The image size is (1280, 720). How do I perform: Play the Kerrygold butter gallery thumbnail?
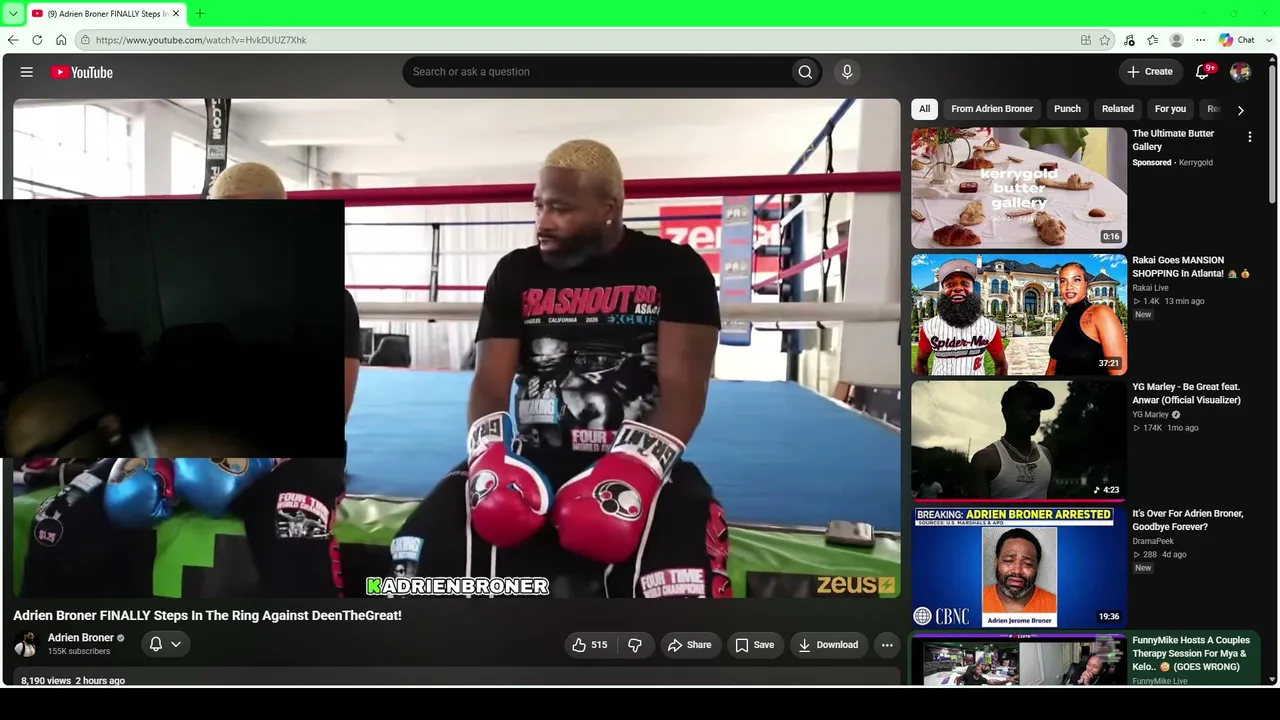(1019, 188)
